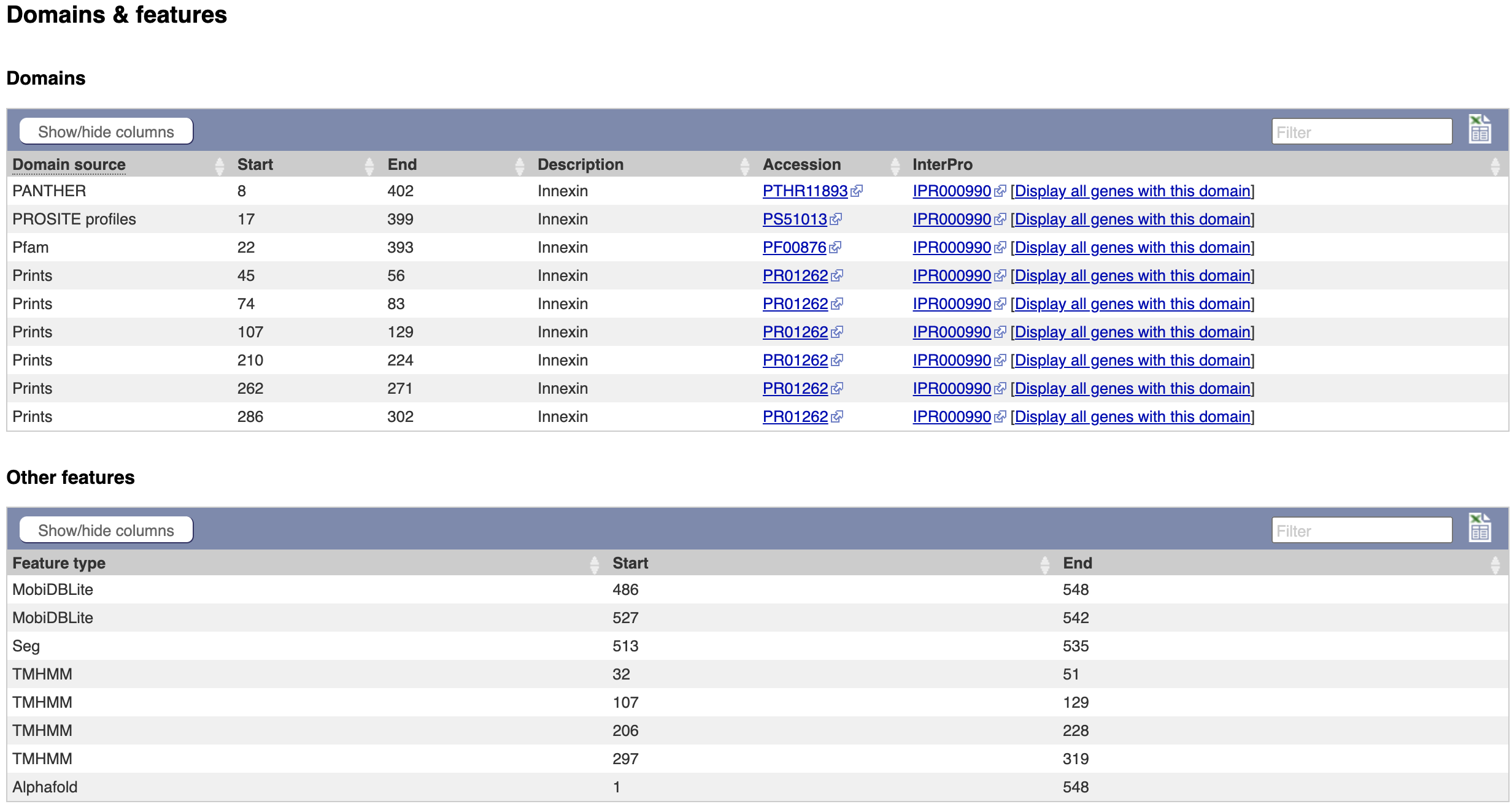
Task: Click external icon beside IPR000990 in PANTHER row
Action: point(1000,191)
